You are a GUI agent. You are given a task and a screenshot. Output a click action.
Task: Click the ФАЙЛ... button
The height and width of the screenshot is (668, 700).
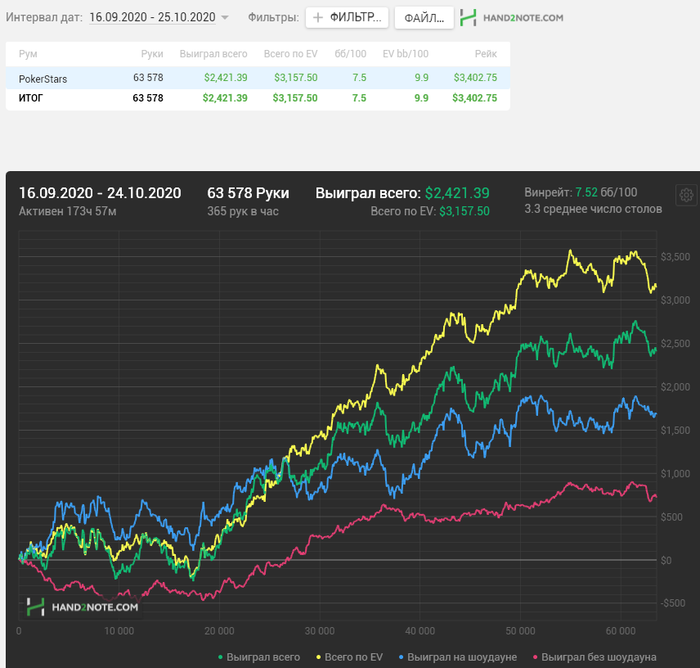(424, 17)
